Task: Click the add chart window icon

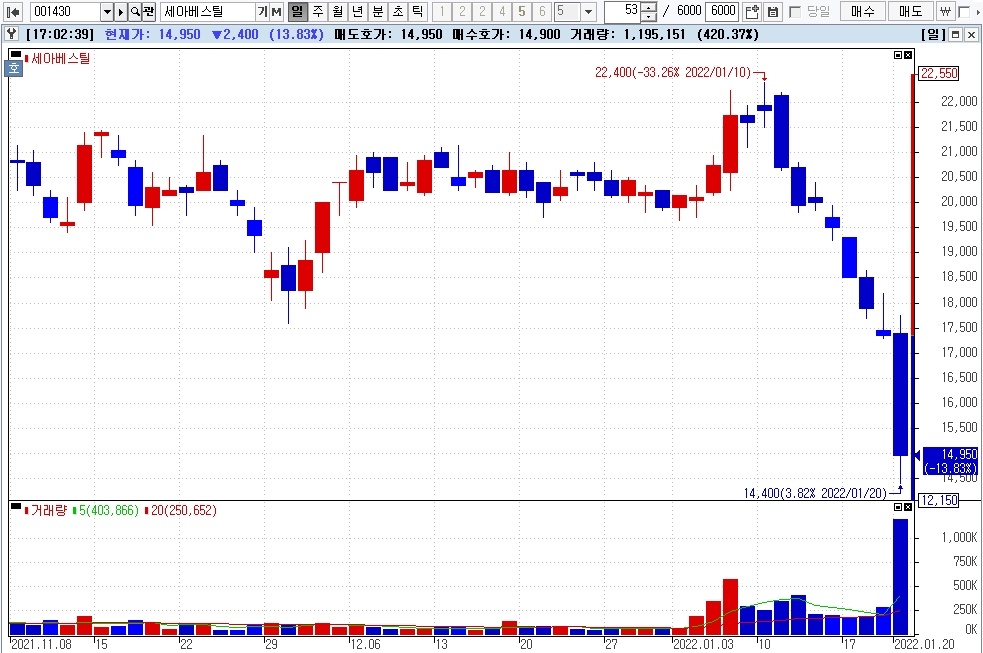Action: click(x=752, y=11)
